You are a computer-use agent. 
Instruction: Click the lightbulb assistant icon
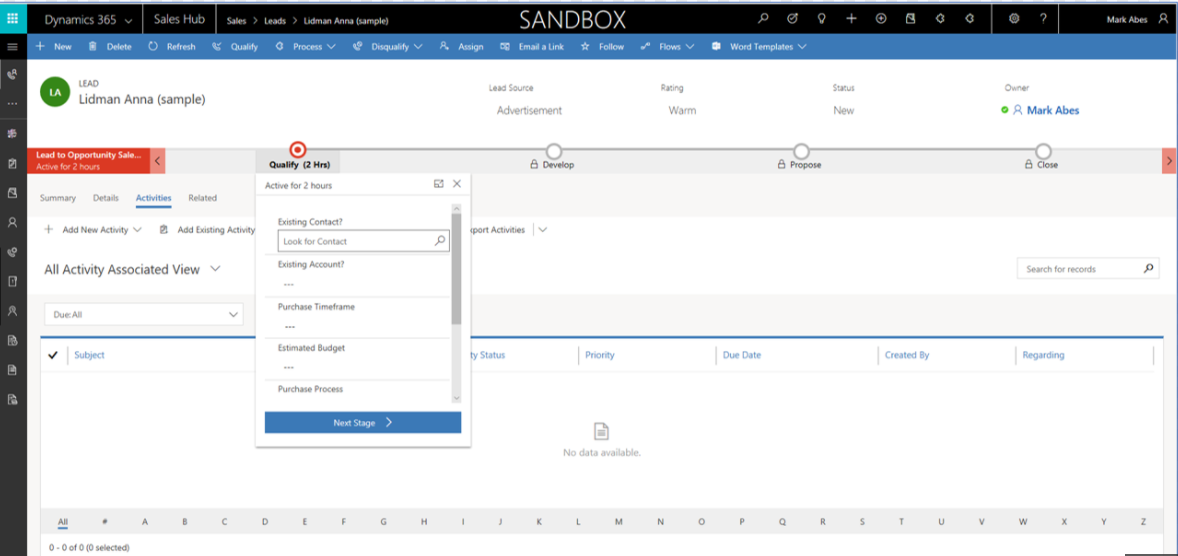pyautogui.click(x=822, y=20)
